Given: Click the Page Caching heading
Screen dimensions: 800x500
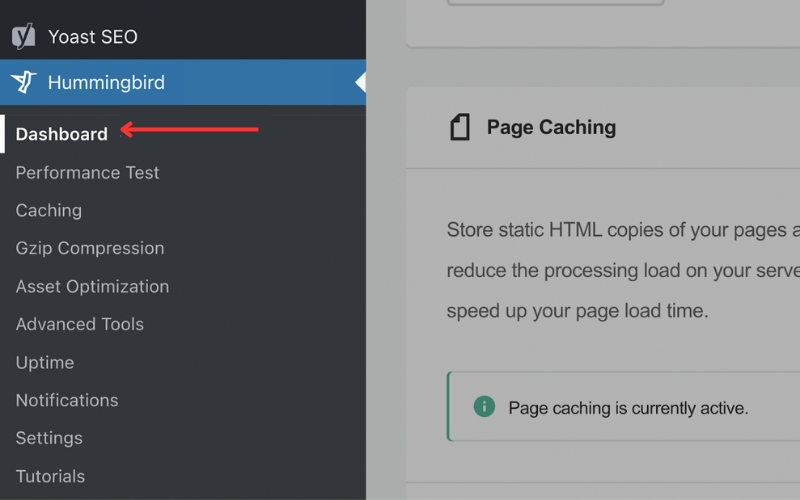Looking at the screenshot, I should pos(551,128).
